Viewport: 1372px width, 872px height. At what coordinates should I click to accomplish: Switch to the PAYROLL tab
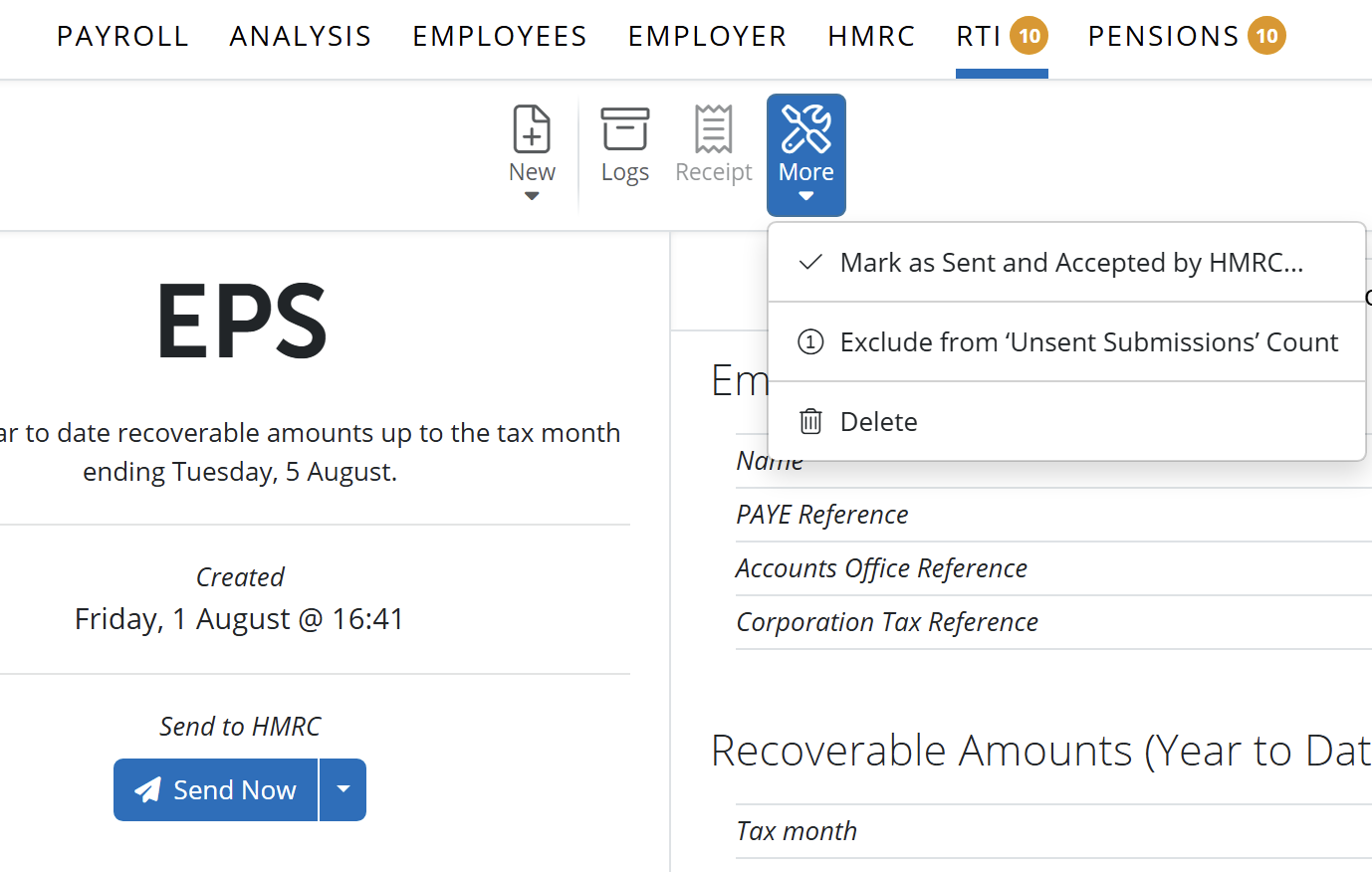pyautogui.click(x=122, y=37)
